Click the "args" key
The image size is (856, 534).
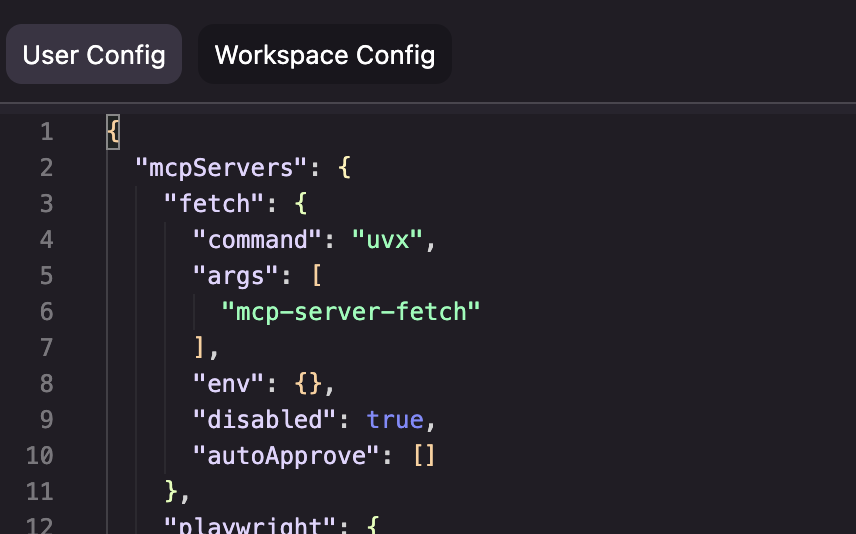point(236,275)
